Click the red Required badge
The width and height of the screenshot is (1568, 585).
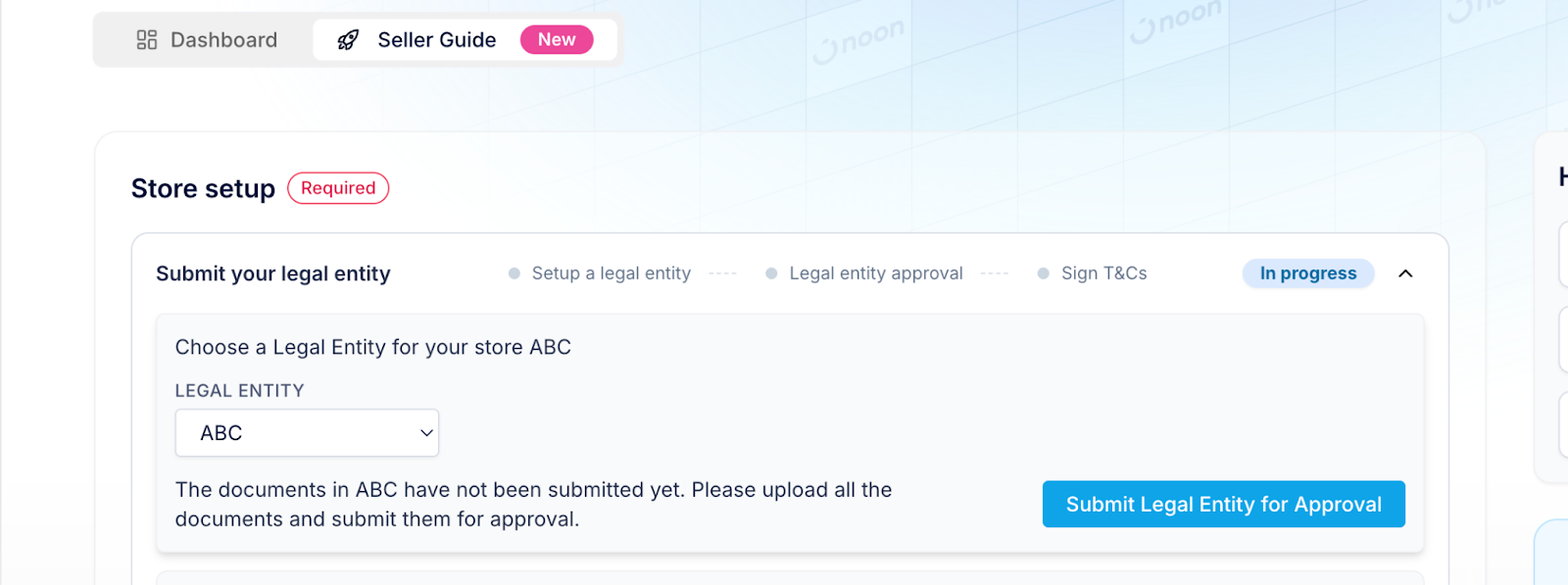click(x=338, y=188)
